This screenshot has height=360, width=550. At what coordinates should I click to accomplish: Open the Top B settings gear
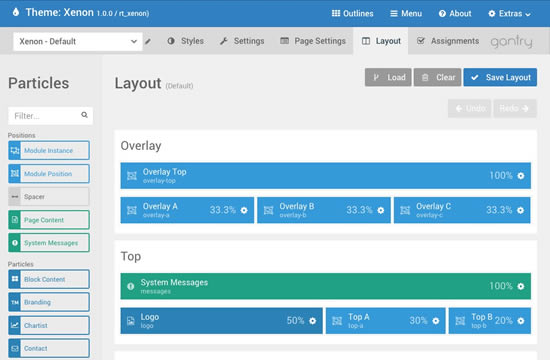click(x=521, y=321)
